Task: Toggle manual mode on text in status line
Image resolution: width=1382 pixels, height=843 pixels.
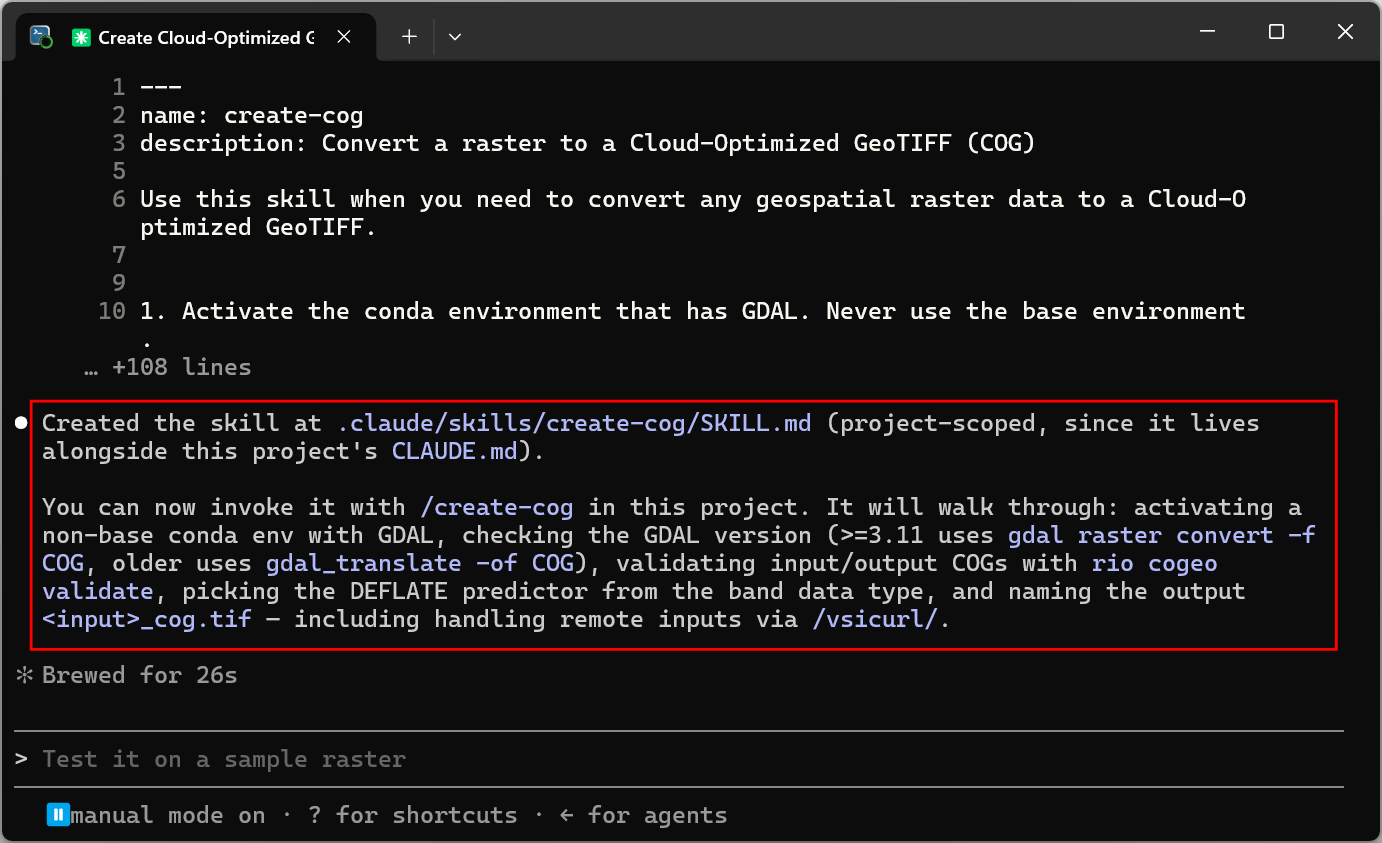Action: pyautogui.click(x=168, y=815)
